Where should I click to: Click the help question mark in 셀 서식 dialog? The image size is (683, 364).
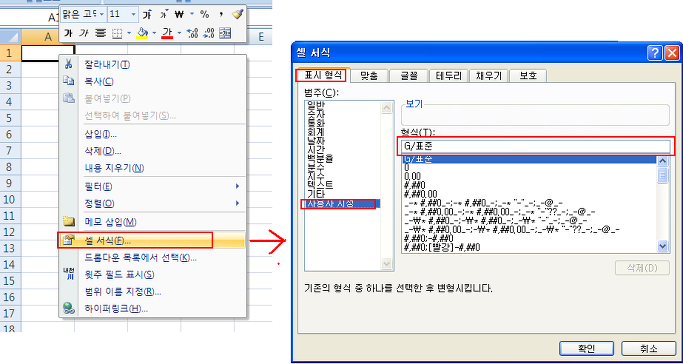coord(655,53)
